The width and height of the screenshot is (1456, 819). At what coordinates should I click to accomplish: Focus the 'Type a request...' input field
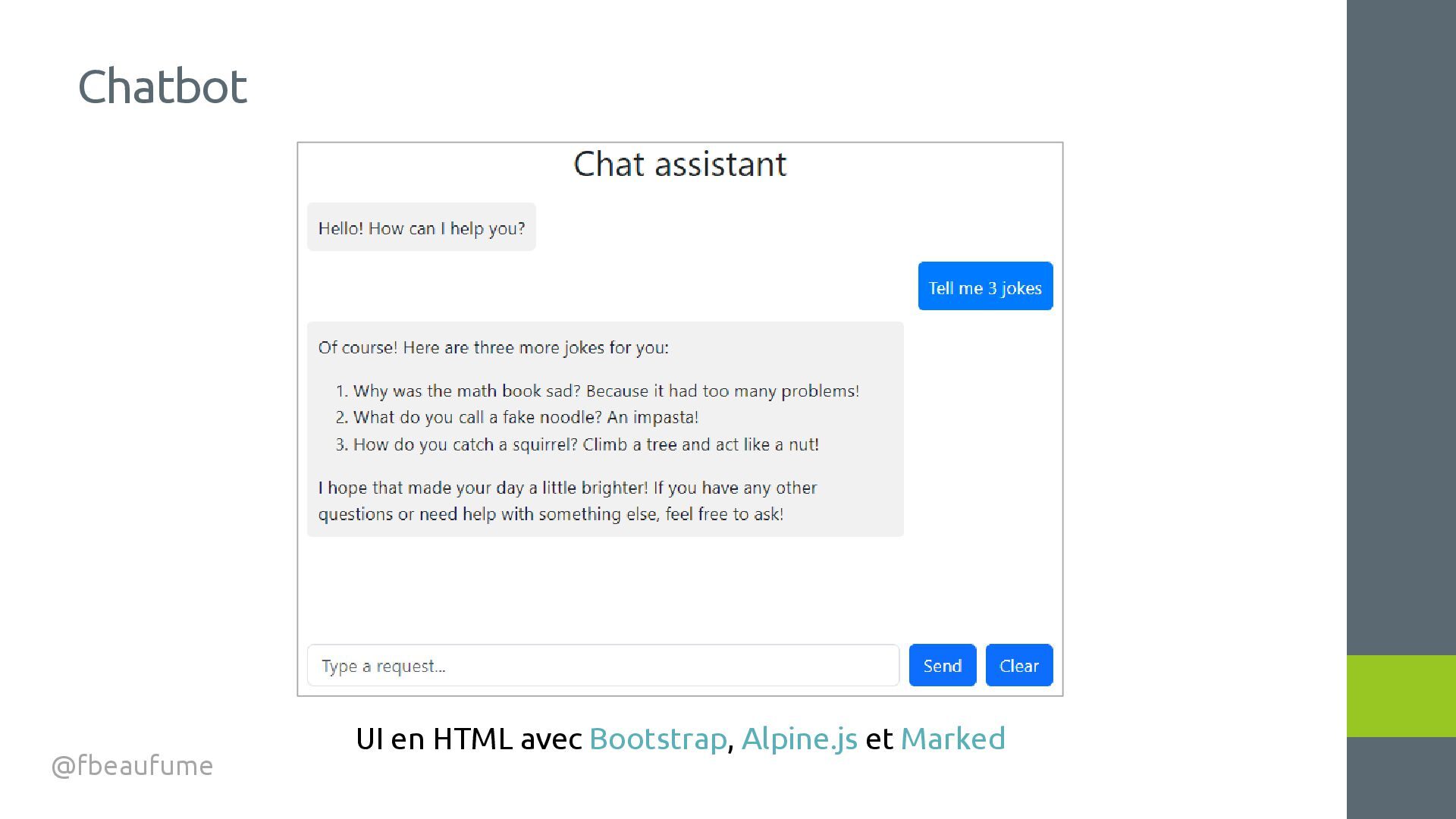[603, 665]
